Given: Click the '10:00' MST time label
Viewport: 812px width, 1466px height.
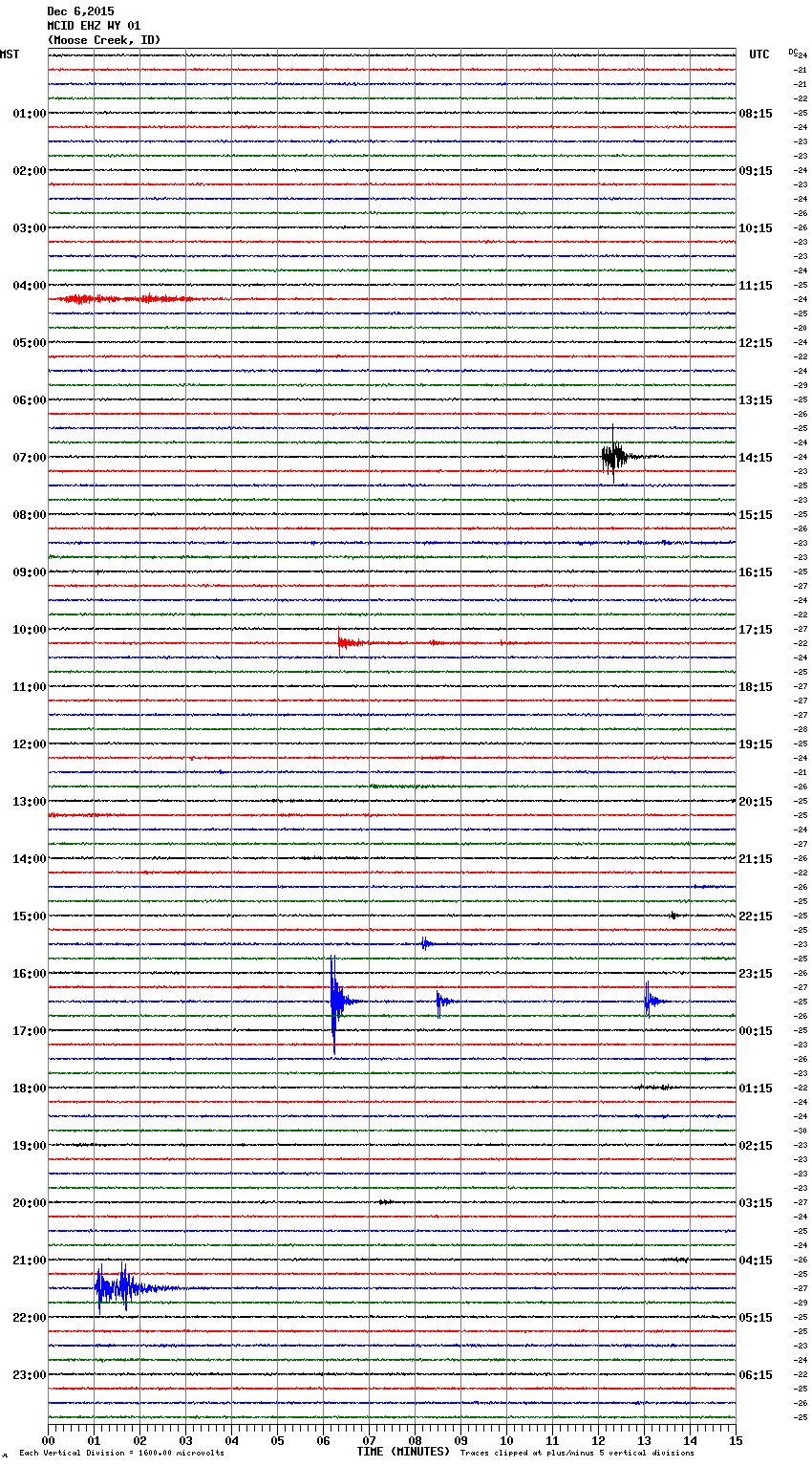Looking at the screenshot, I should [x=30, y=630].
